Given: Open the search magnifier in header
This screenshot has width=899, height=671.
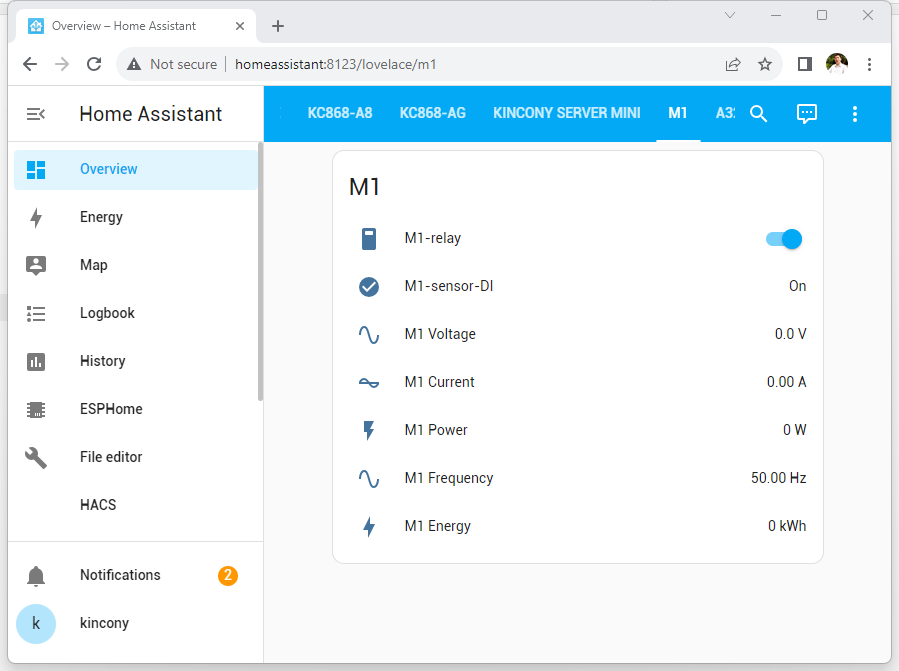Looking at the screenshot, I should 758,114.
